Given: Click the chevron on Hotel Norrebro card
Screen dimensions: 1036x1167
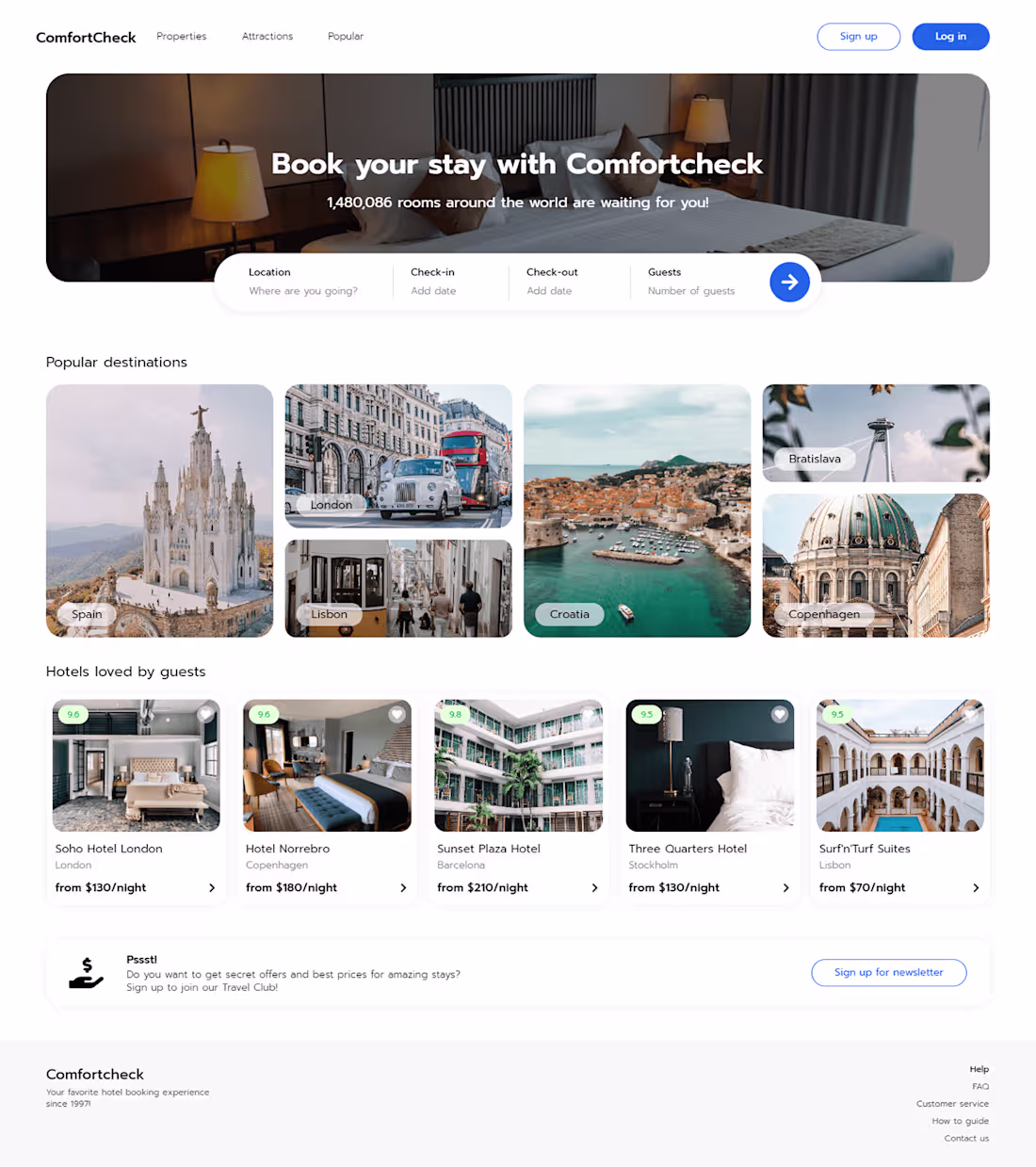Looking at the screenshot, I should pyautogui.click(x=403, y=887).
